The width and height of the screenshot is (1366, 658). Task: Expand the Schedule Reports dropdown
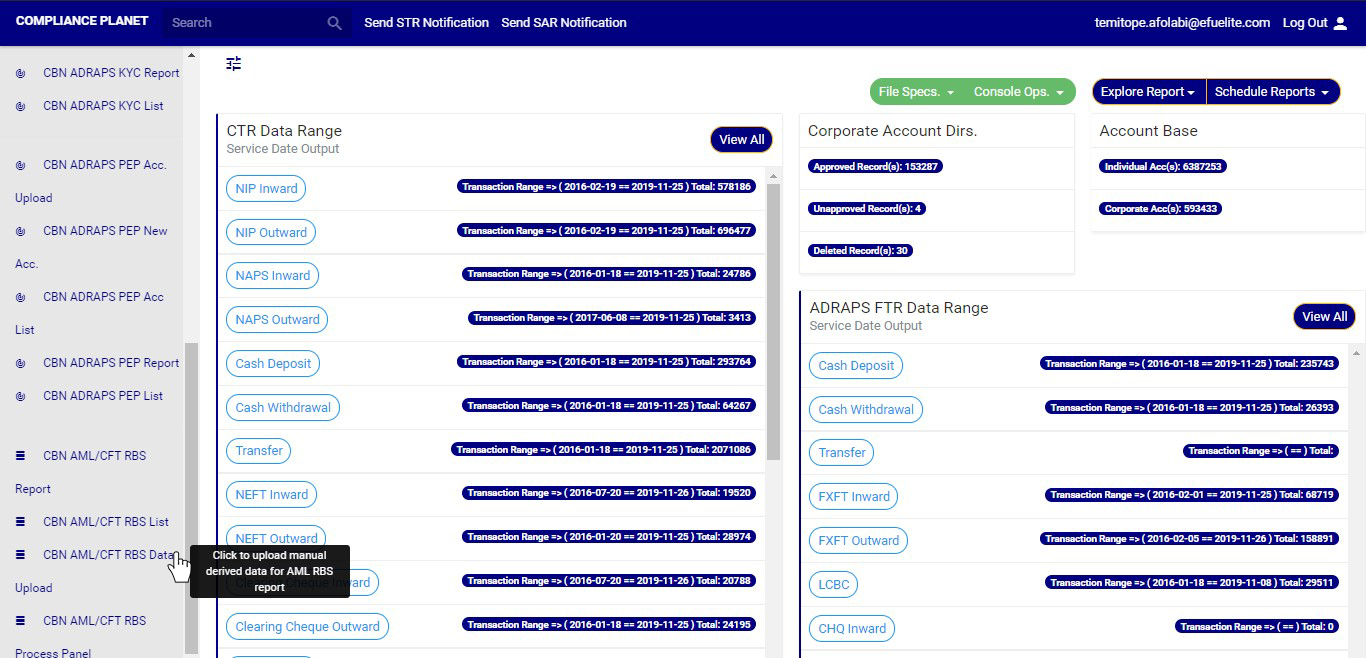[1272, 92]
